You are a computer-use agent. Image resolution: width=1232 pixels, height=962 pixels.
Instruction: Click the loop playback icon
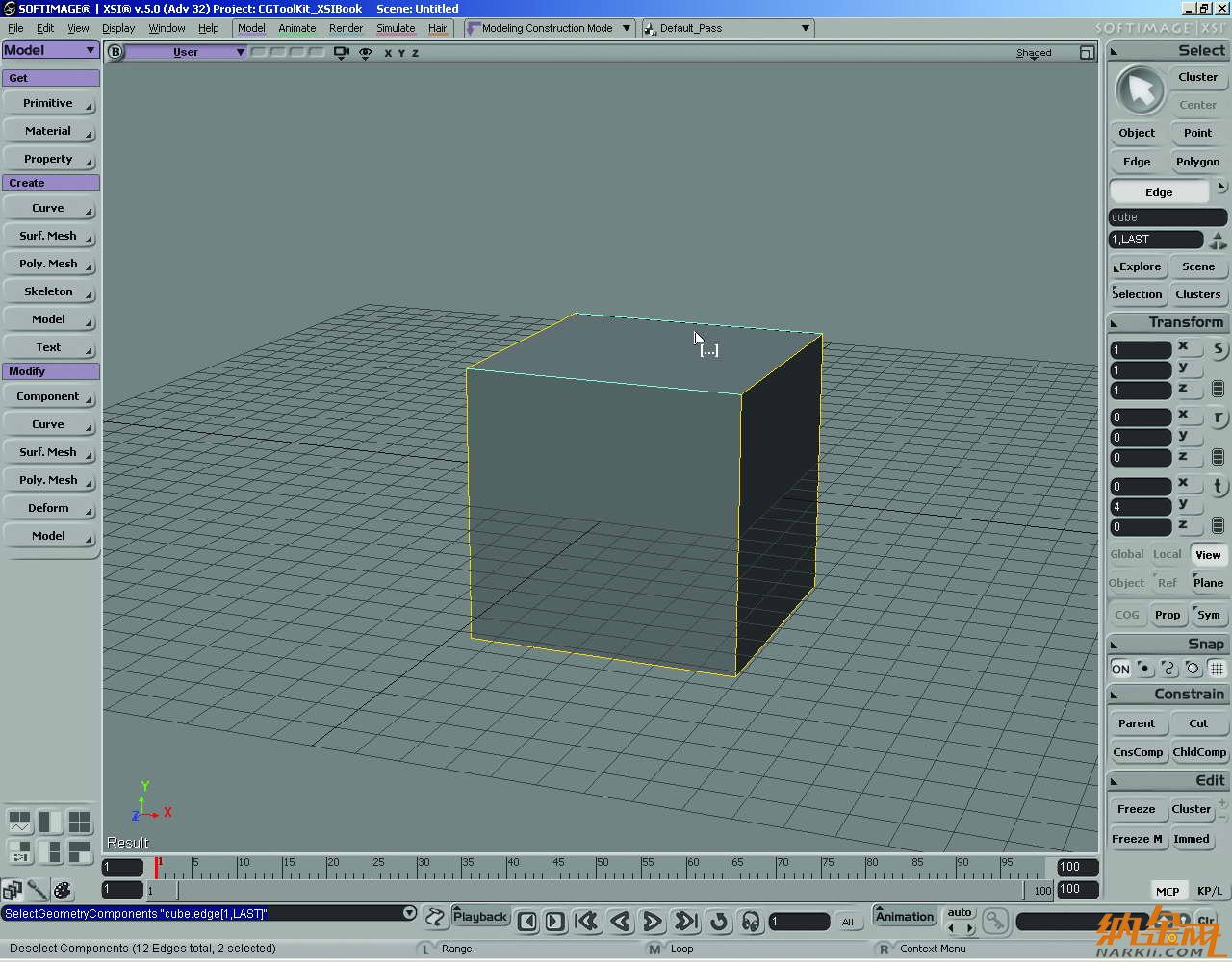coord(718,922)
